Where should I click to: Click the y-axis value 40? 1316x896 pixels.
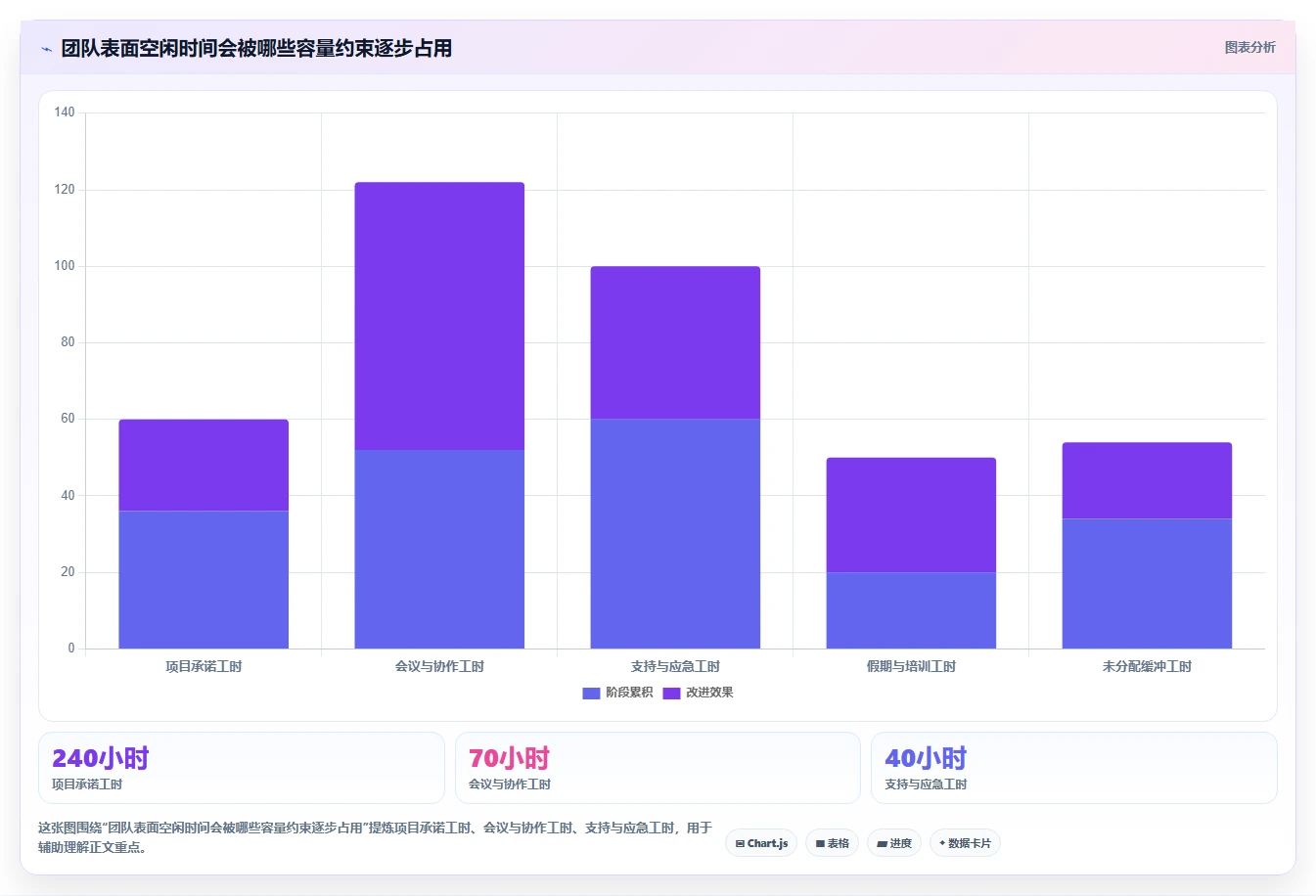pyautogui.click(x=68, y=496)
